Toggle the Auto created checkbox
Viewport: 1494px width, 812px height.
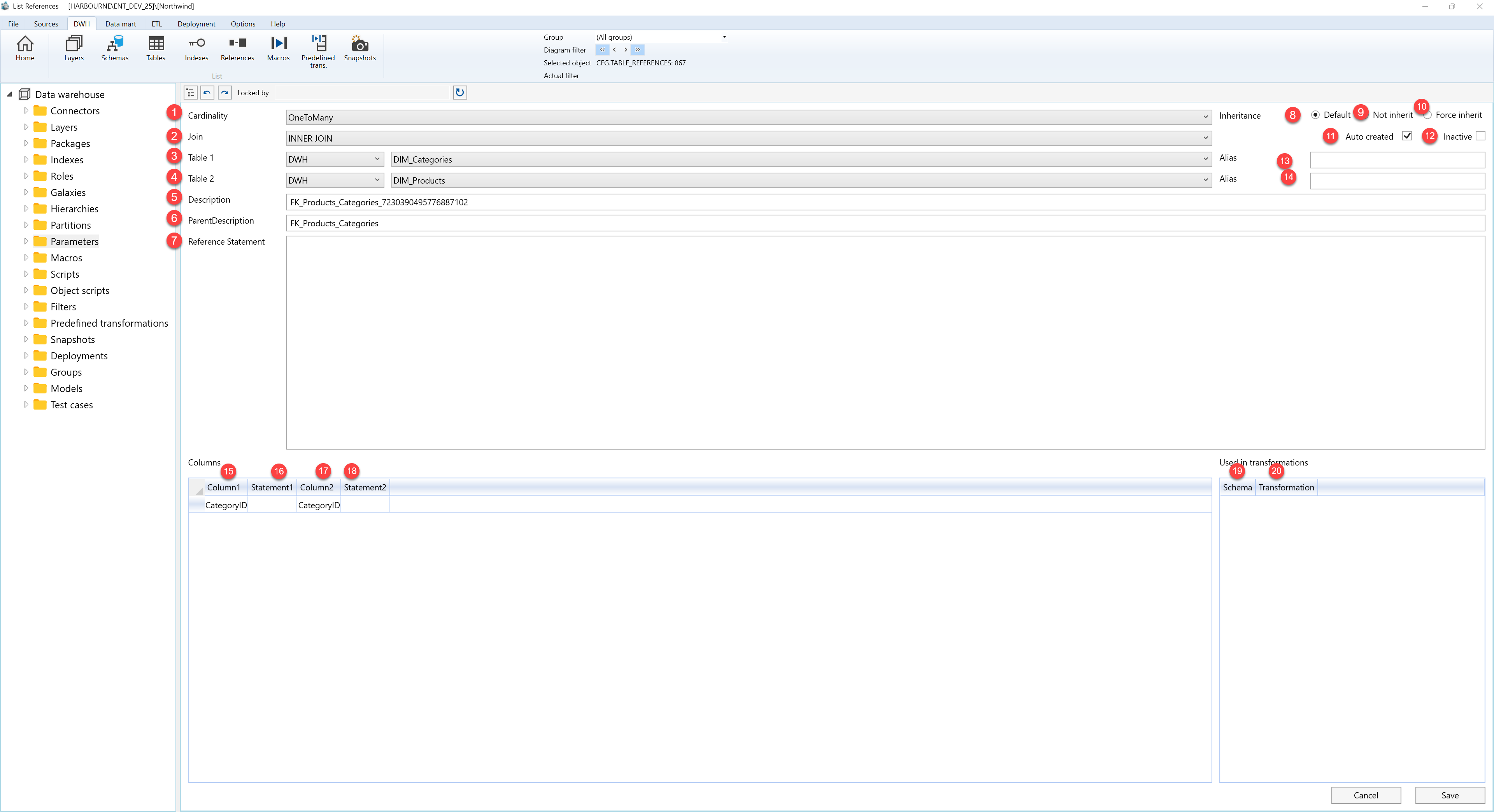pos(1407,136)
